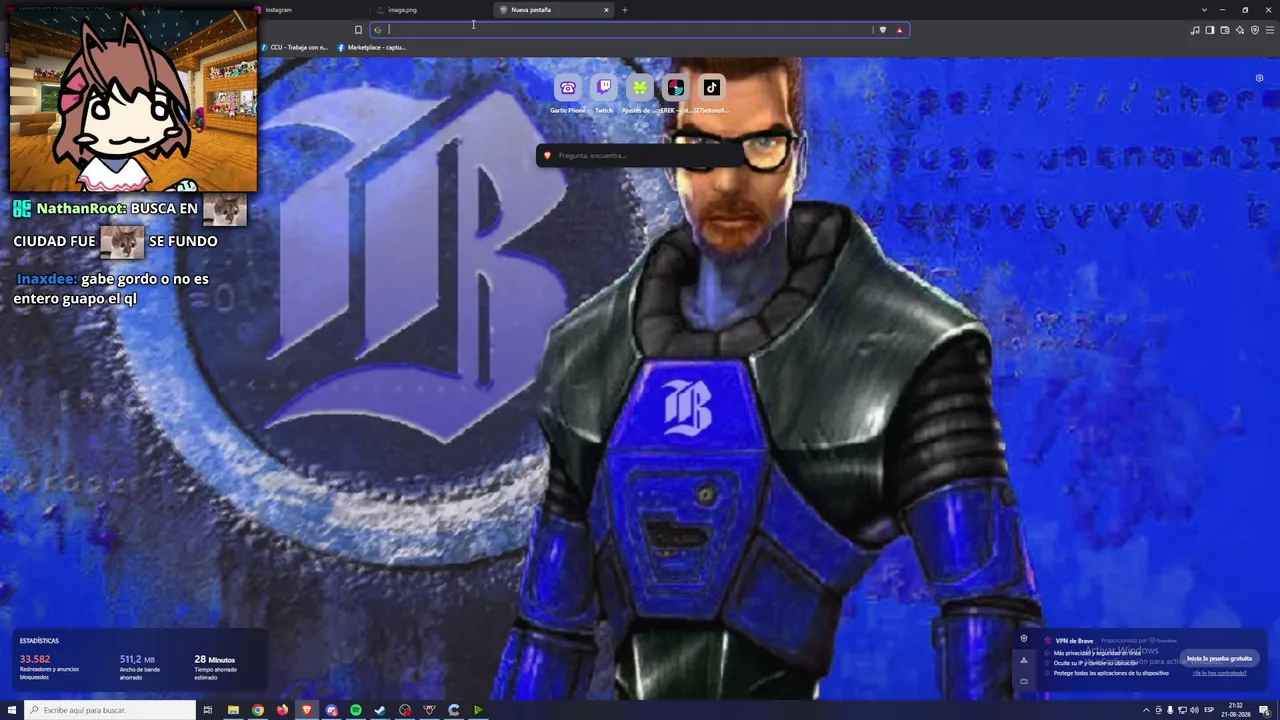1280x720 pixels.
Task: Open the Twitch shortcut tile
Action: [604, 88]
